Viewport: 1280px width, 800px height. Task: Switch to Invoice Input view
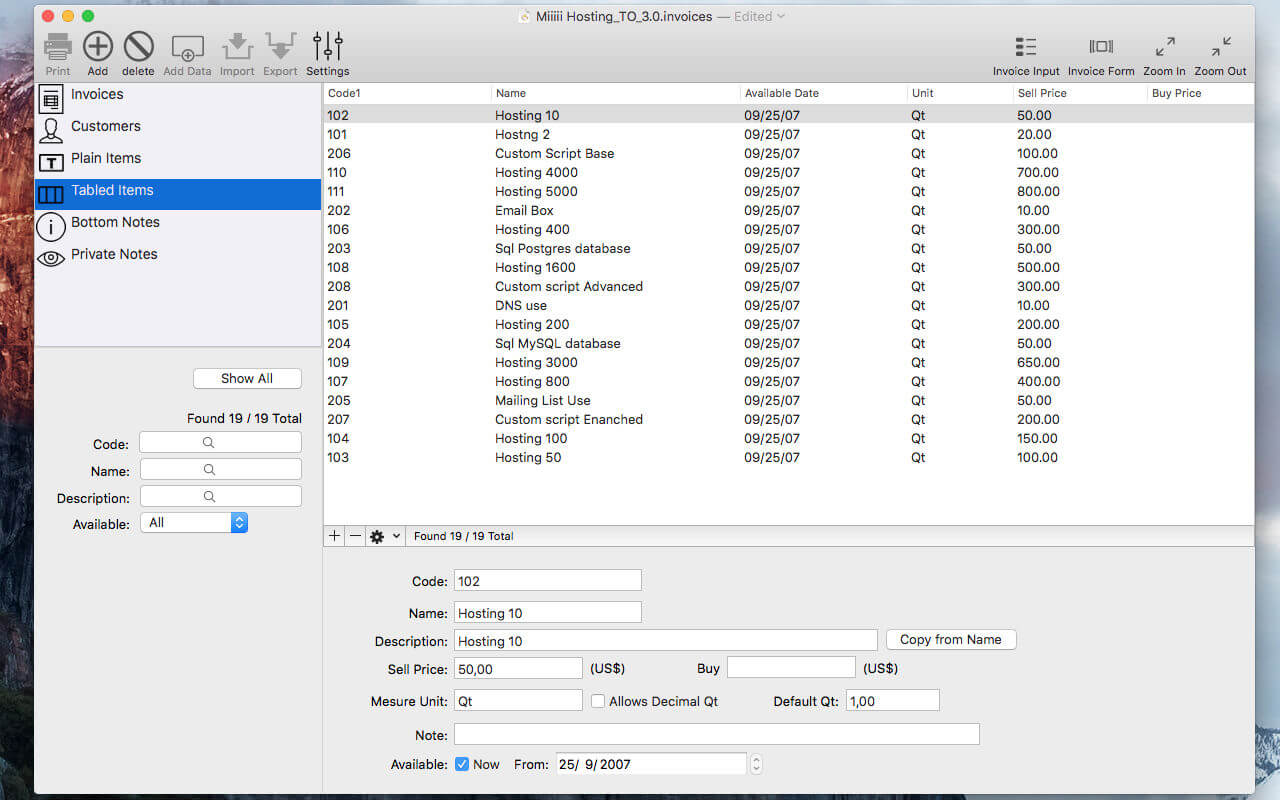pyautogui.click(x=1026, y=47)
